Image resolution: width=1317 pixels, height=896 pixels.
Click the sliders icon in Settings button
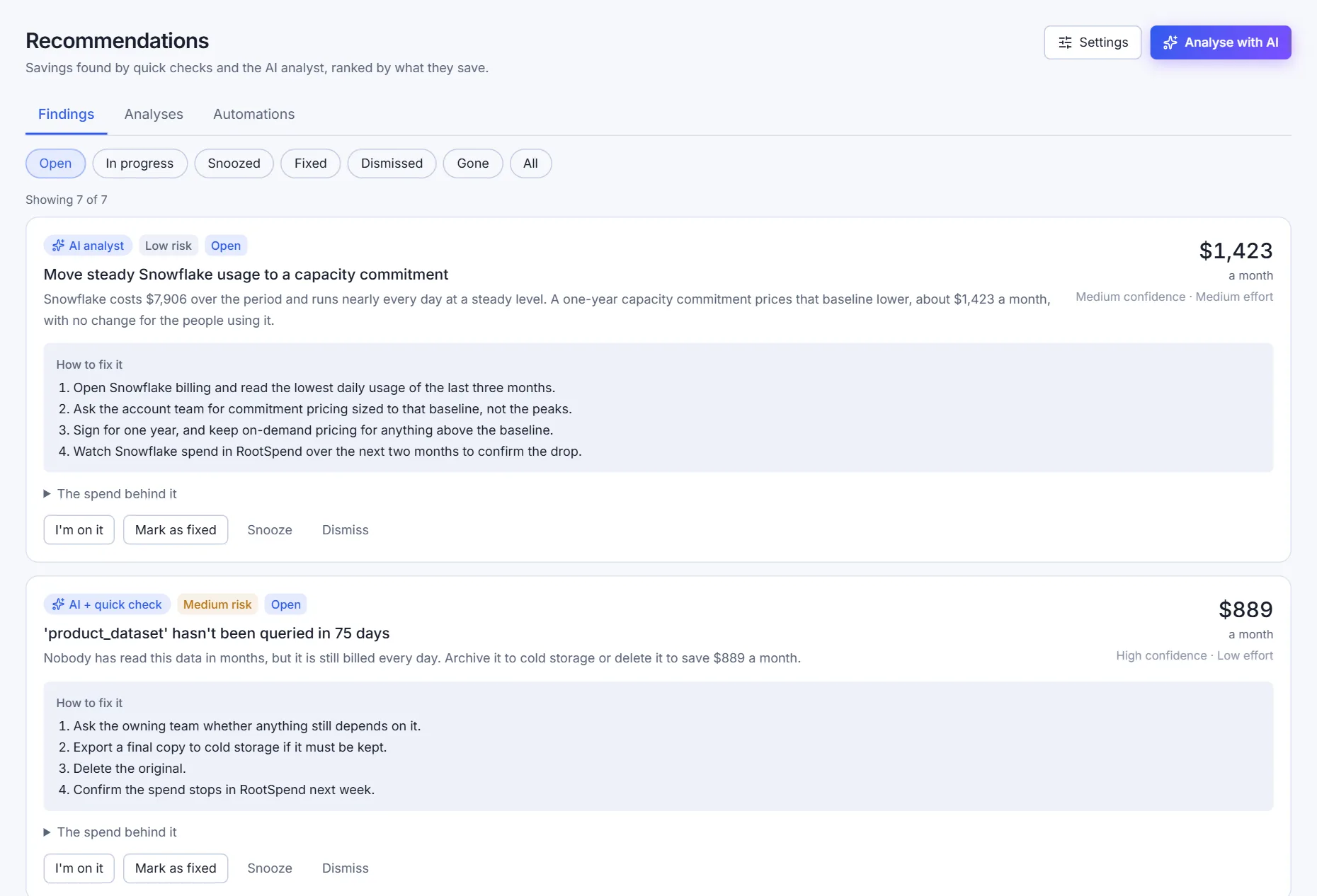pyautogui.click(x=1065, y=42)
